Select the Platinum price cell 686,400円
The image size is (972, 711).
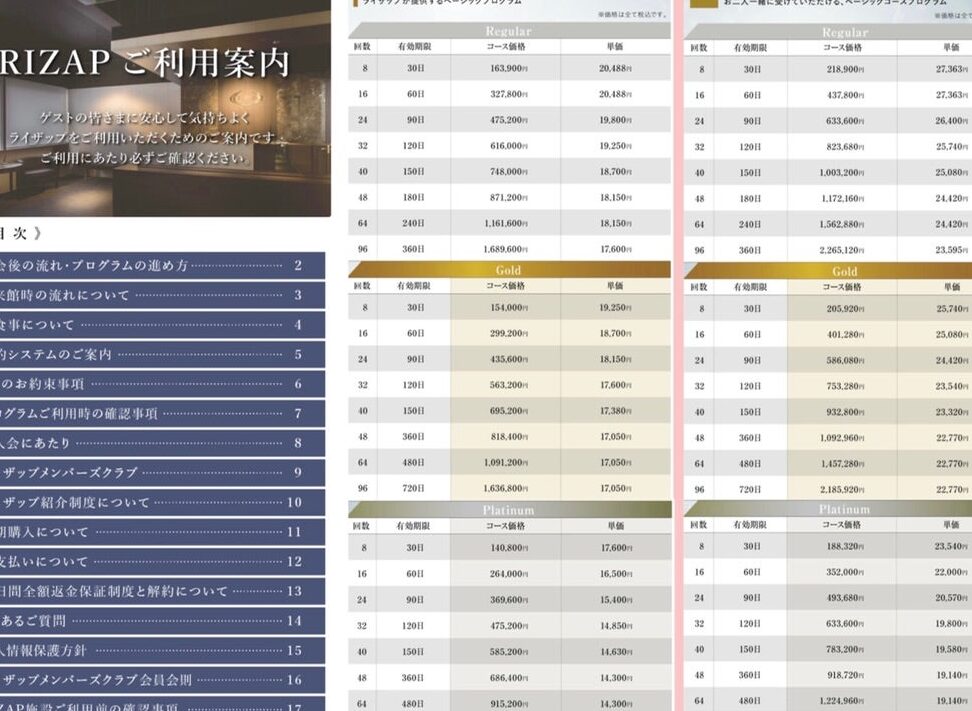(x=508, y=678)
